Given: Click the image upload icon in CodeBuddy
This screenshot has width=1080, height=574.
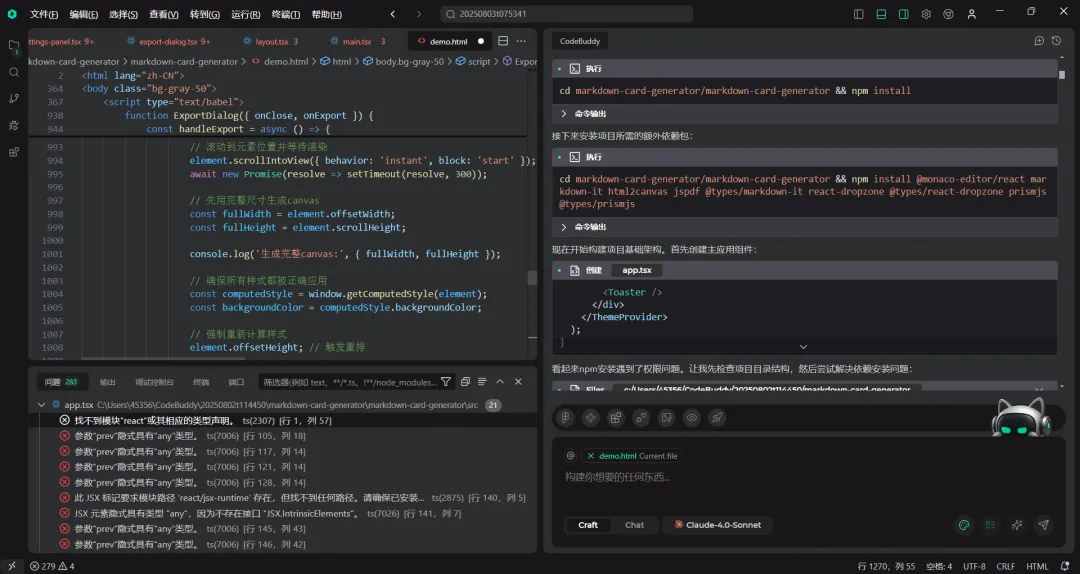Looking at the screenshot, I should pyautogui.click(x=667, y=418).
